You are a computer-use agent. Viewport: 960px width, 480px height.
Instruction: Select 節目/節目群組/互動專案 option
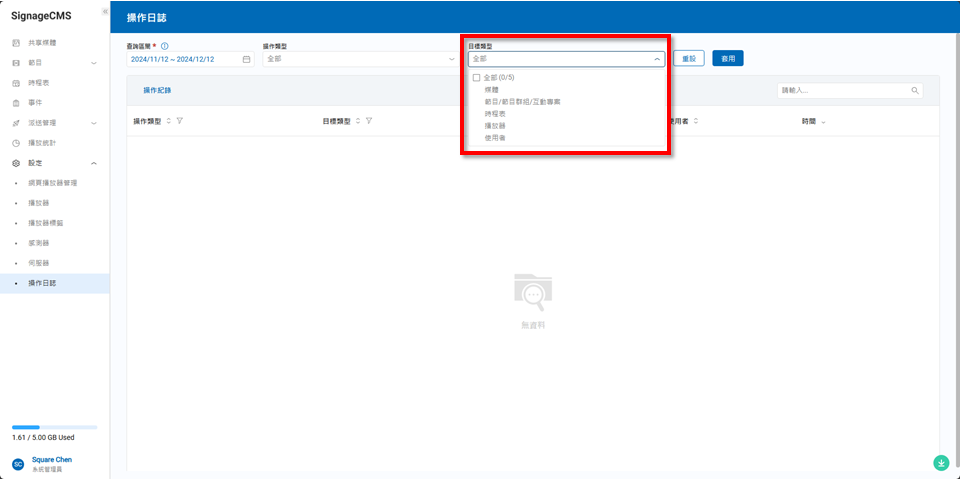click(x=522, y=102)
